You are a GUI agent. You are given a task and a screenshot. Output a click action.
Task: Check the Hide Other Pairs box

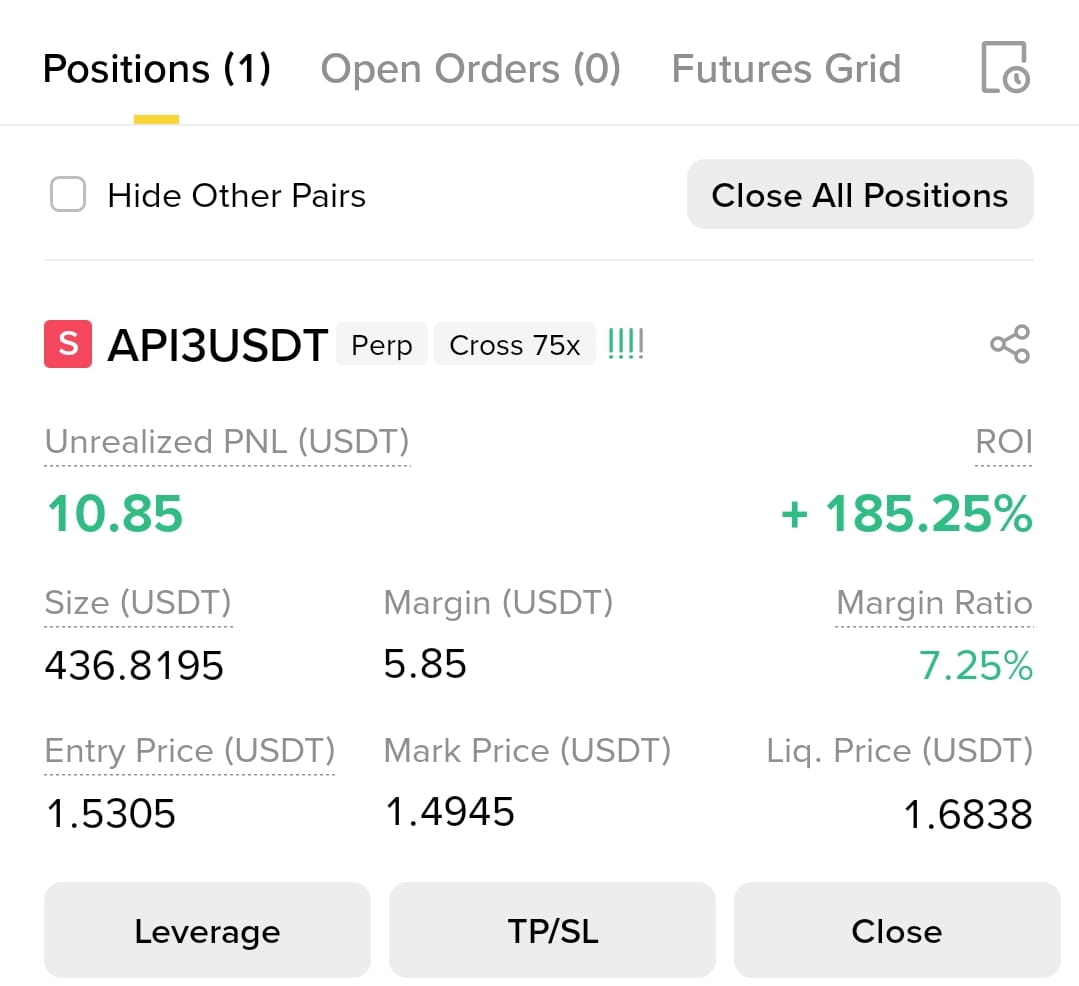click(68, 194)
